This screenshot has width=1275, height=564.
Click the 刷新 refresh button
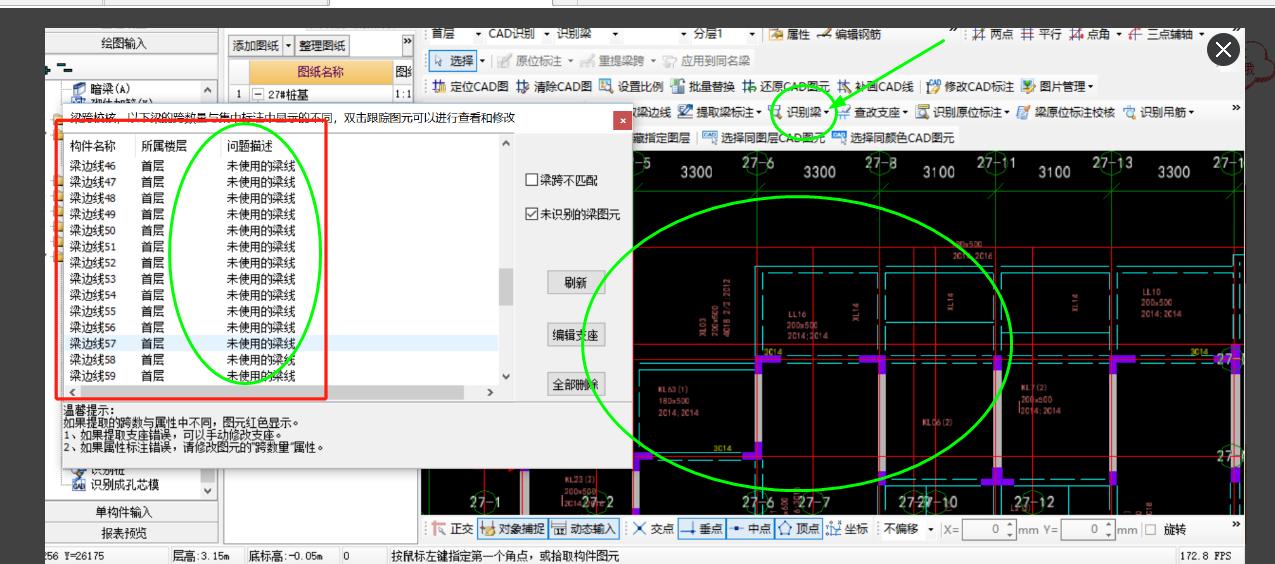(576, 282)
